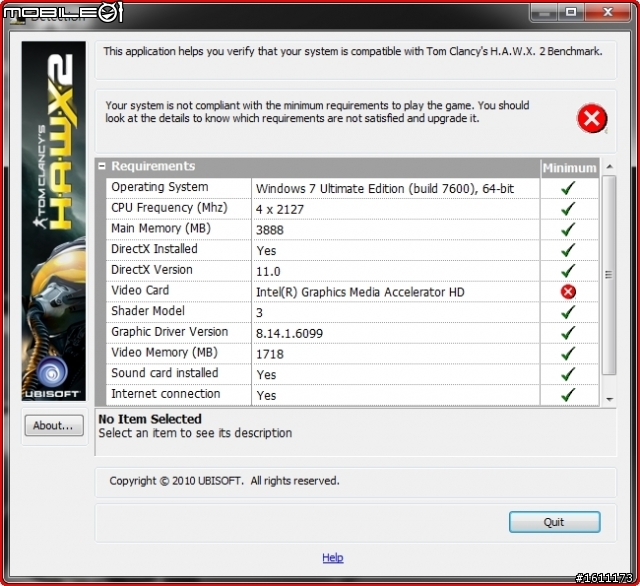Select the Sound card installed label
640x586 pixels.
(x=164, y=373)
